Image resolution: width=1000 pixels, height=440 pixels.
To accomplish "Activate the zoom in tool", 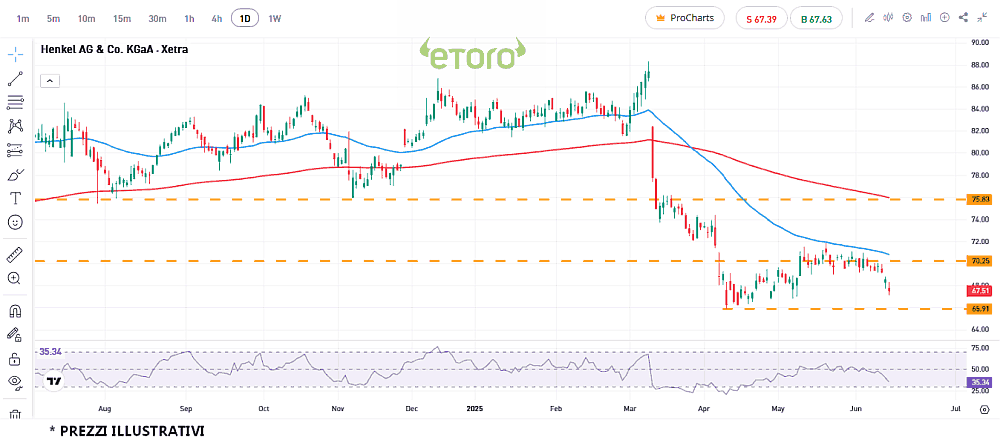I will [x=15, y=279].
